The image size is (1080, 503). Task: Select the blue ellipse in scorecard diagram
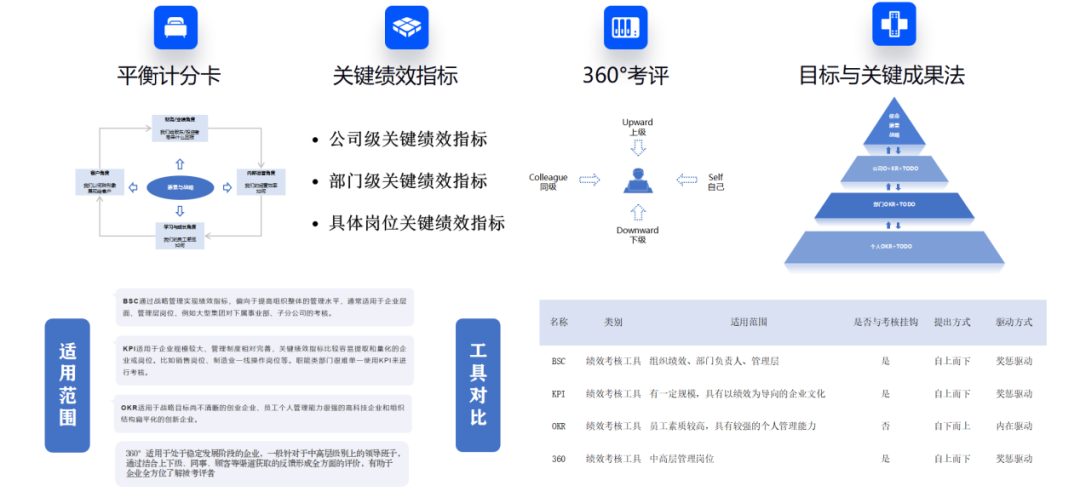click(180, 187)
